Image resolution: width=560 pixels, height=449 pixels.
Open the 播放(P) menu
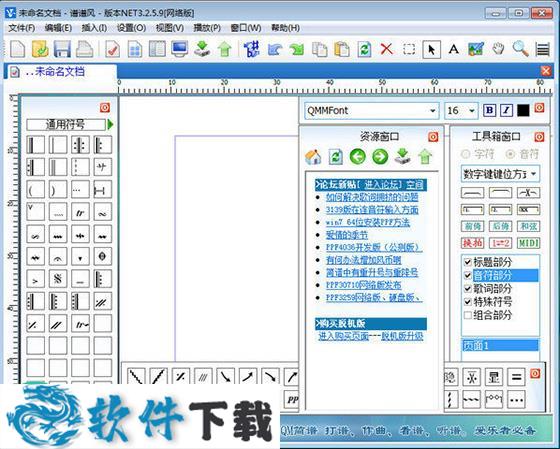(207, 28)
